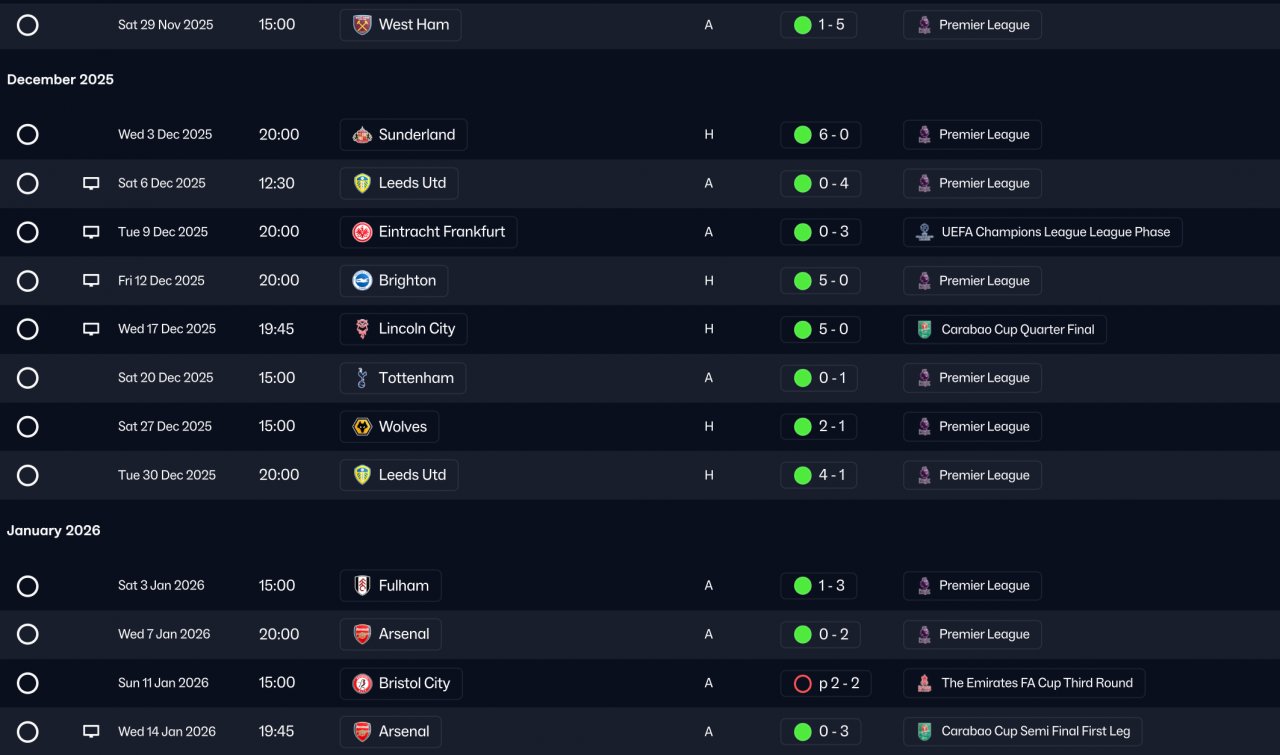Click the Sunderland club badge
The image size is (1280, 755).
362,135
